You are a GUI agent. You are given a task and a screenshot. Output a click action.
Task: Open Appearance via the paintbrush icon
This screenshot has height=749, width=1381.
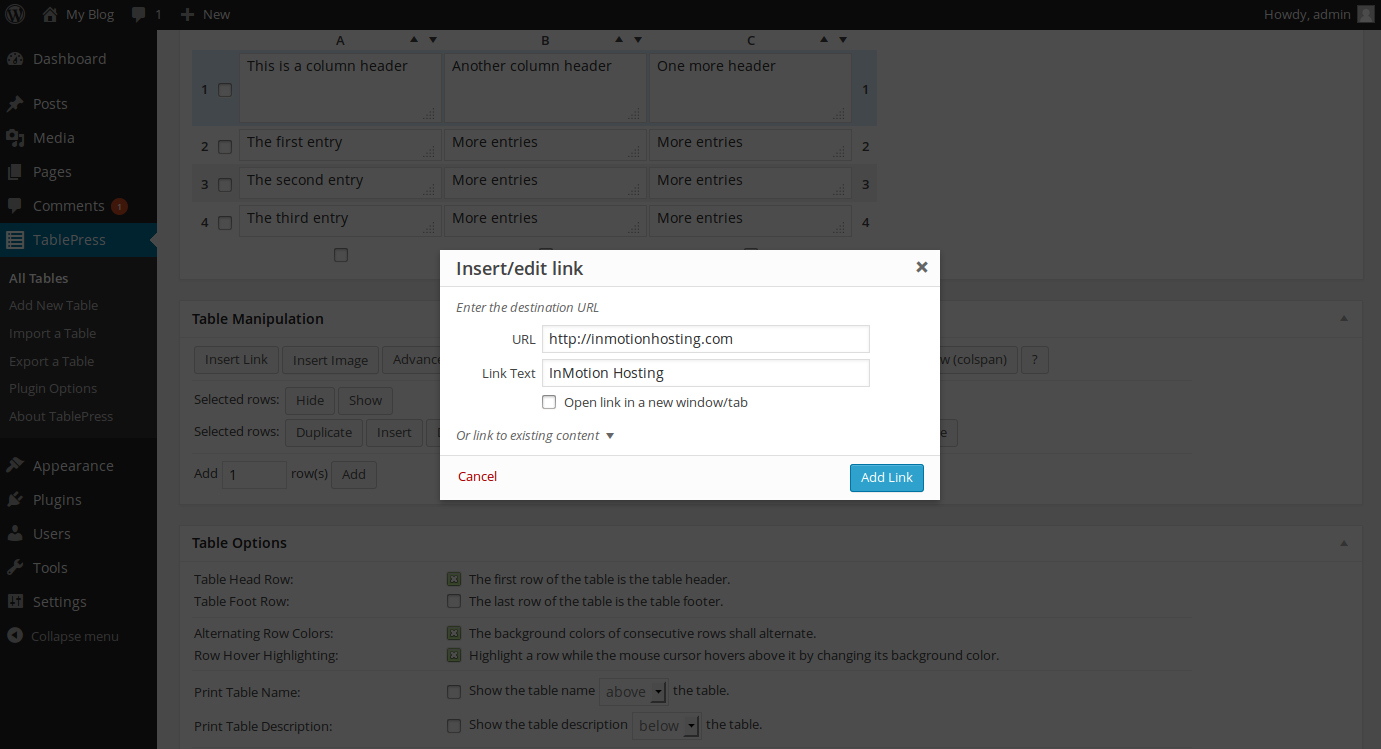[x=15, y=466]
